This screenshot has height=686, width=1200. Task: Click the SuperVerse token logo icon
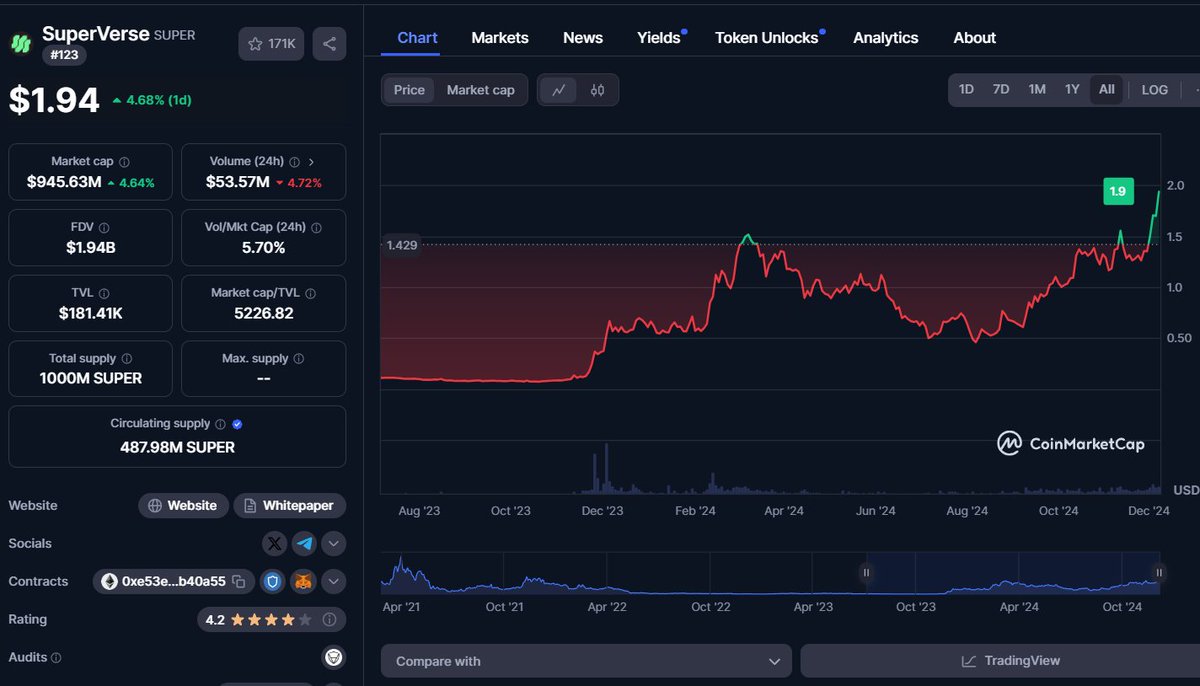[20, 43]
